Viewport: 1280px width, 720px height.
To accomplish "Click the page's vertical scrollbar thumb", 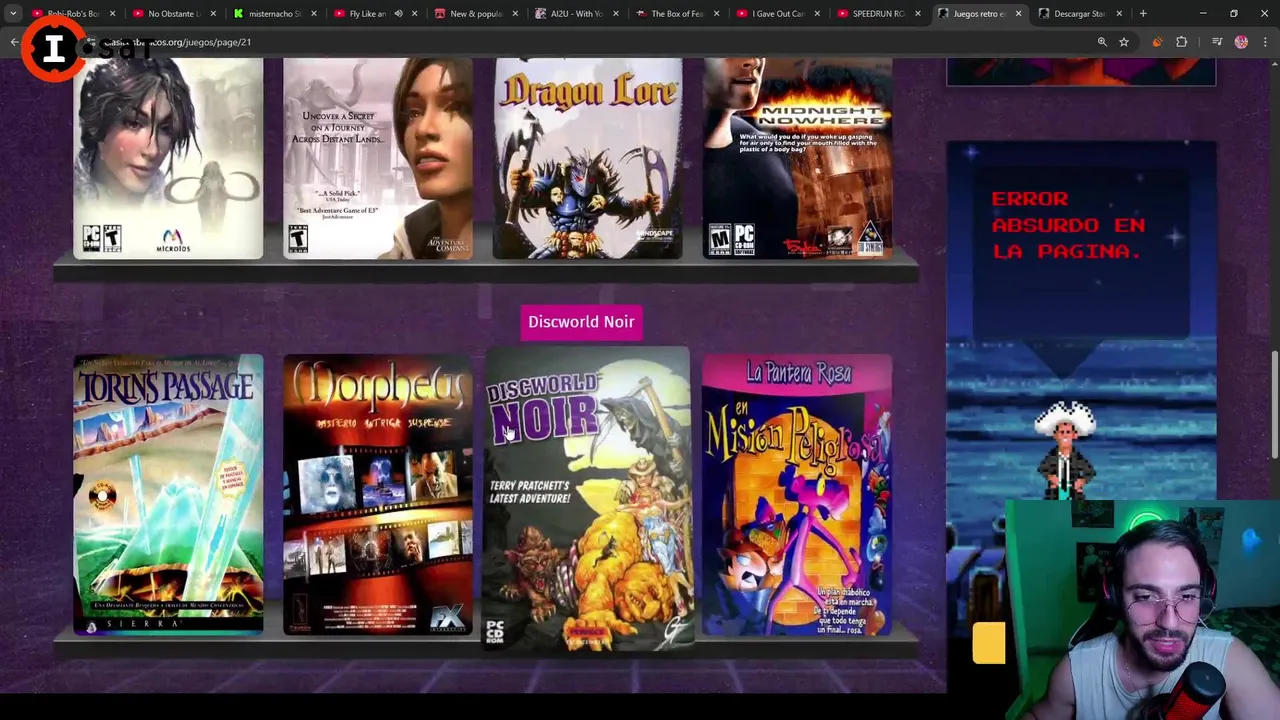I will (x=1274, y=406).
